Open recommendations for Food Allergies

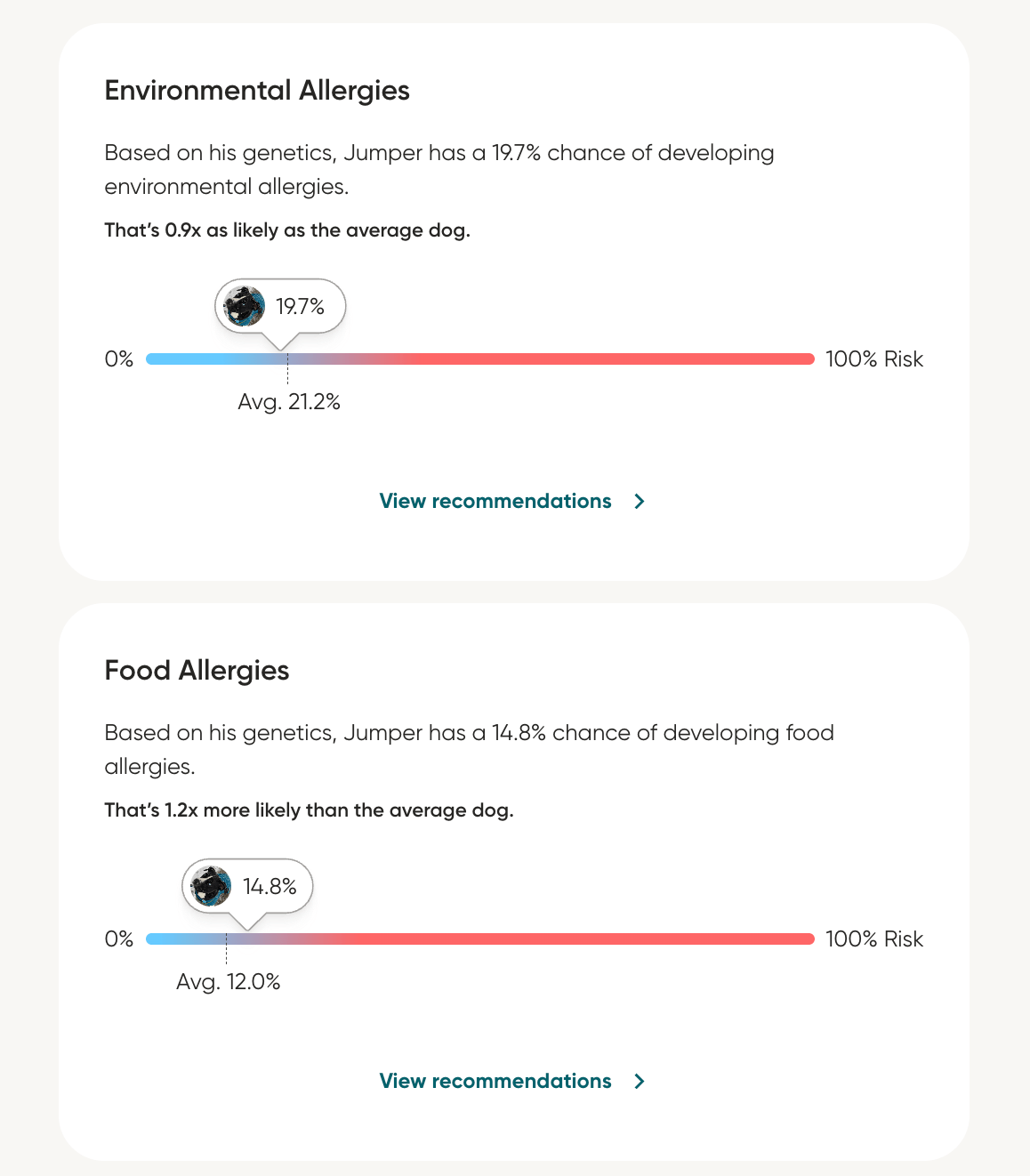pyautogui.click(x=495, y=1081)
